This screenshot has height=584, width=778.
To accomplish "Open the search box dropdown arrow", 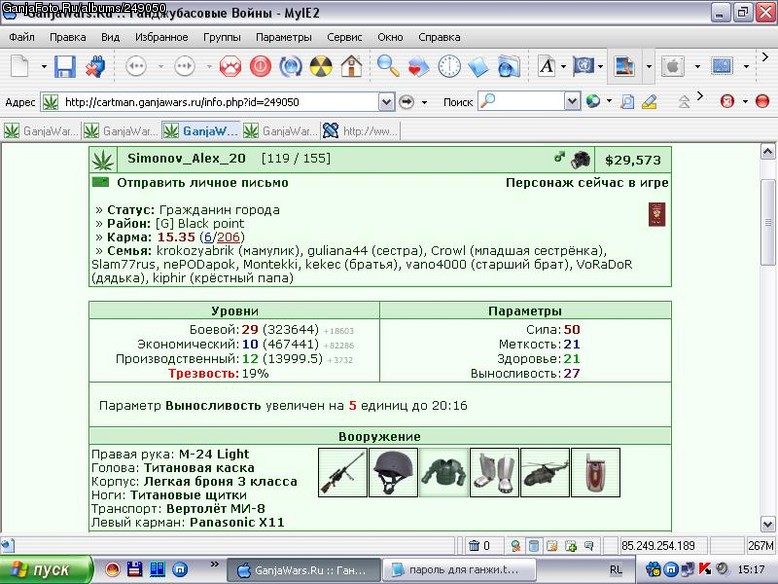I will [572, 102].
